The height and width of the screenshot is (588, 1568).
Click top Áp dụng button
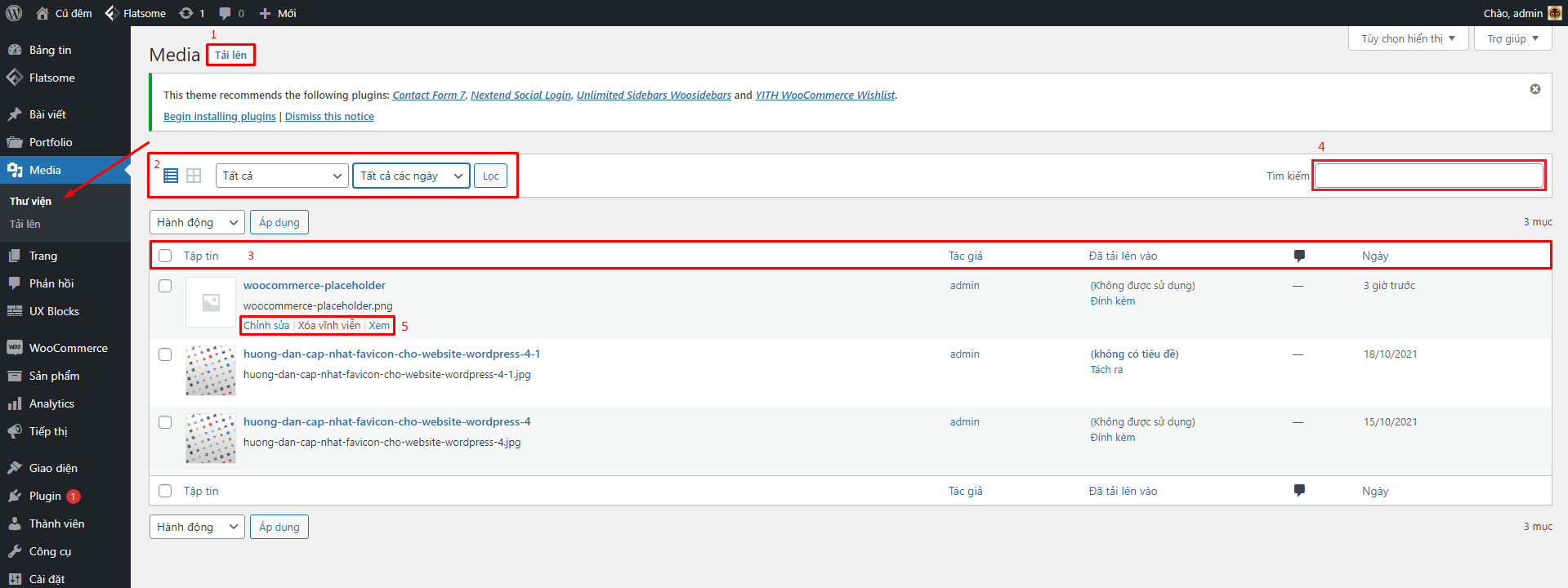click(279, 222)
